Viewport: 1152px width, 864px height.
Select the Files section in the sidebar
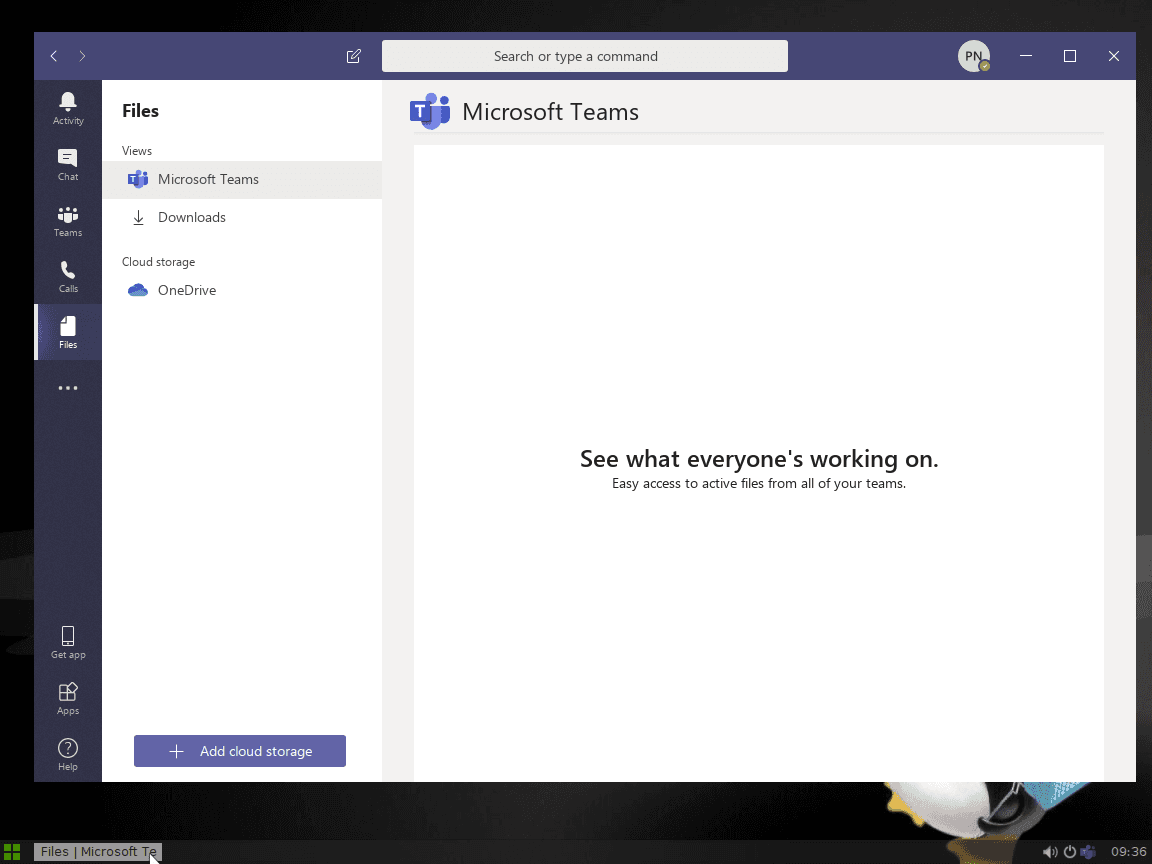click(67, 331)
